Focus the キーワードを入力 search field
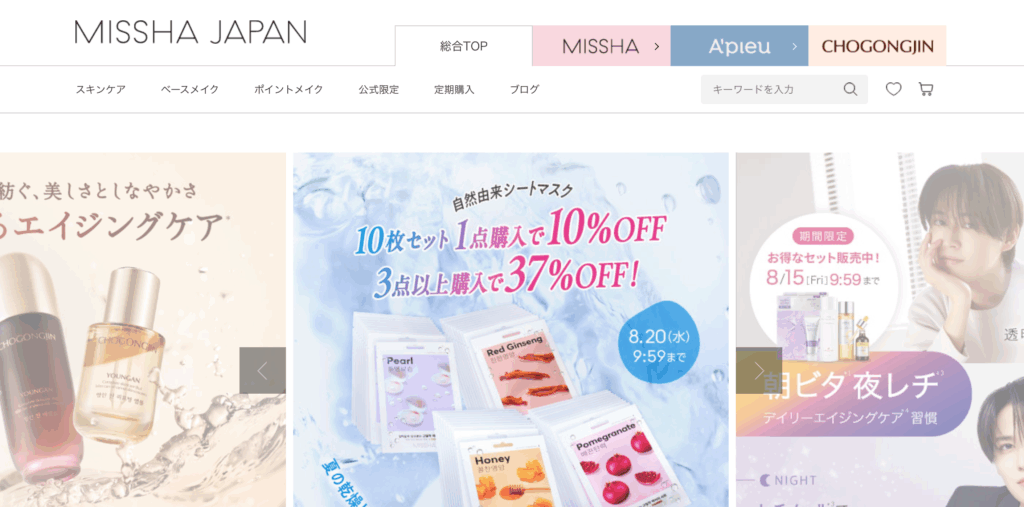The height and width of the screenshot is (507, 1024). [x=784, y=90]
